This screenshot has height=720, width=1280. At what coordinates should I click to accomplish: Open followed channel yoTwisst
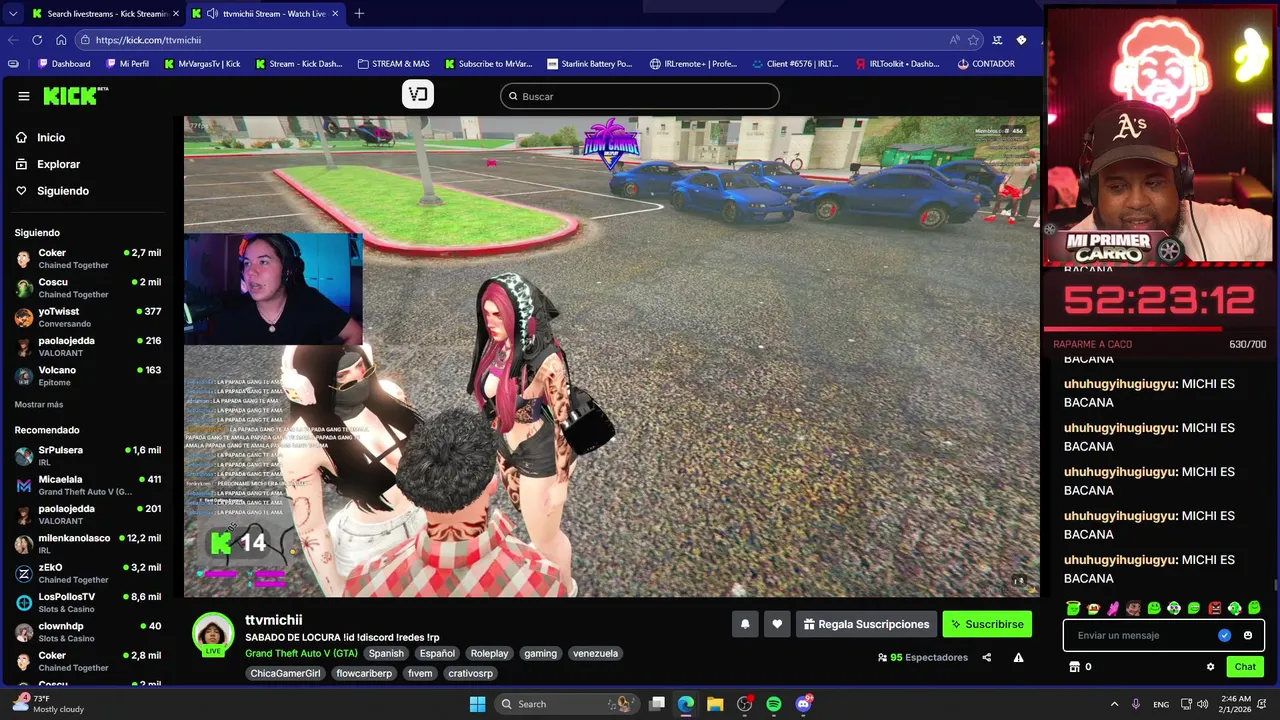pos(88,317)
